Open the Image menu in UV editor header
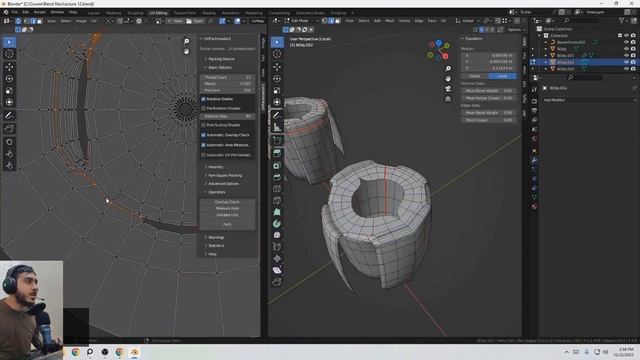The height and width of the screenshot is (360, 640). (x=81, y=20)
